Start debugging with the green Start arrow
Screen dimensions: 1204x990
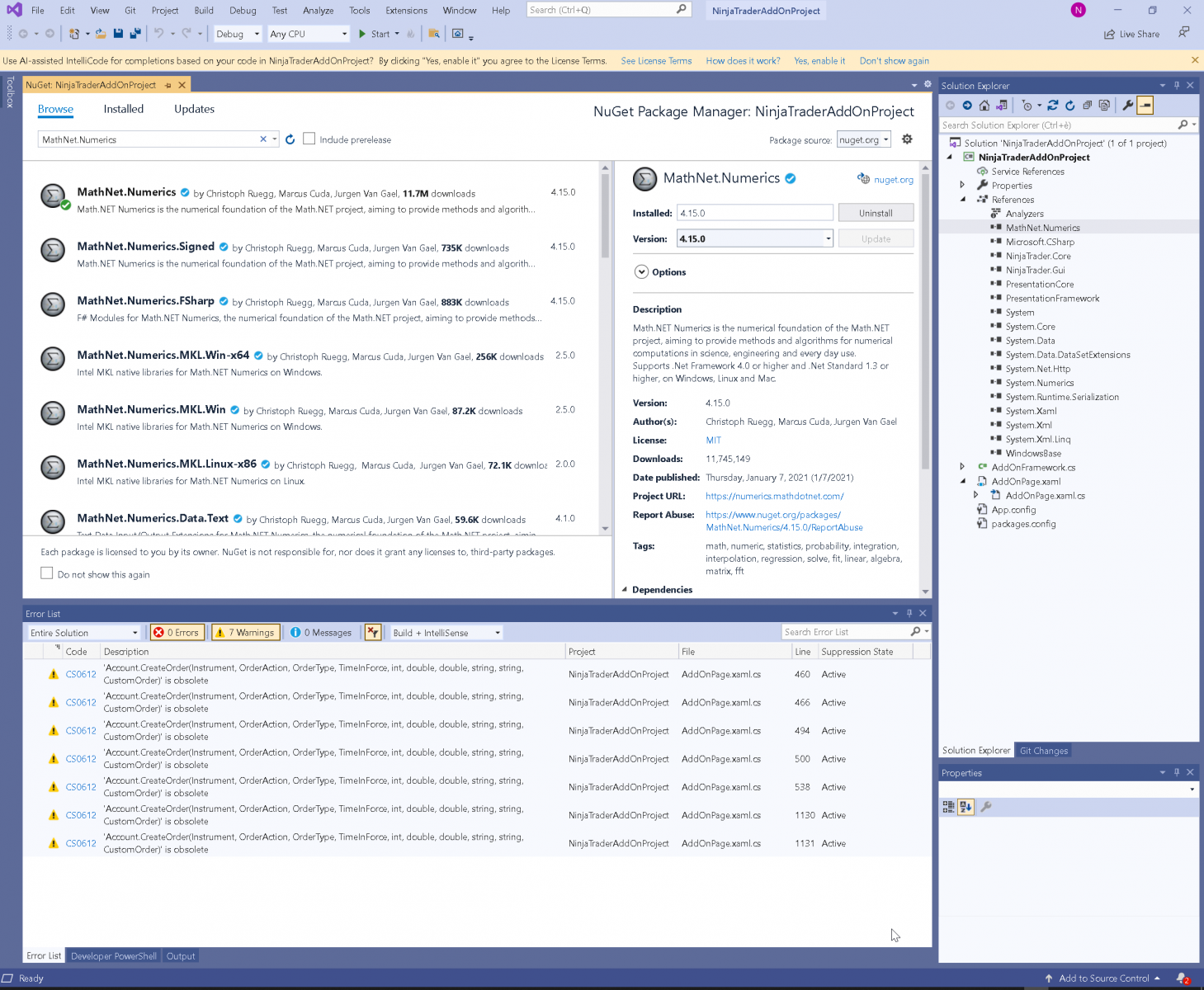(x=362, y=34)
